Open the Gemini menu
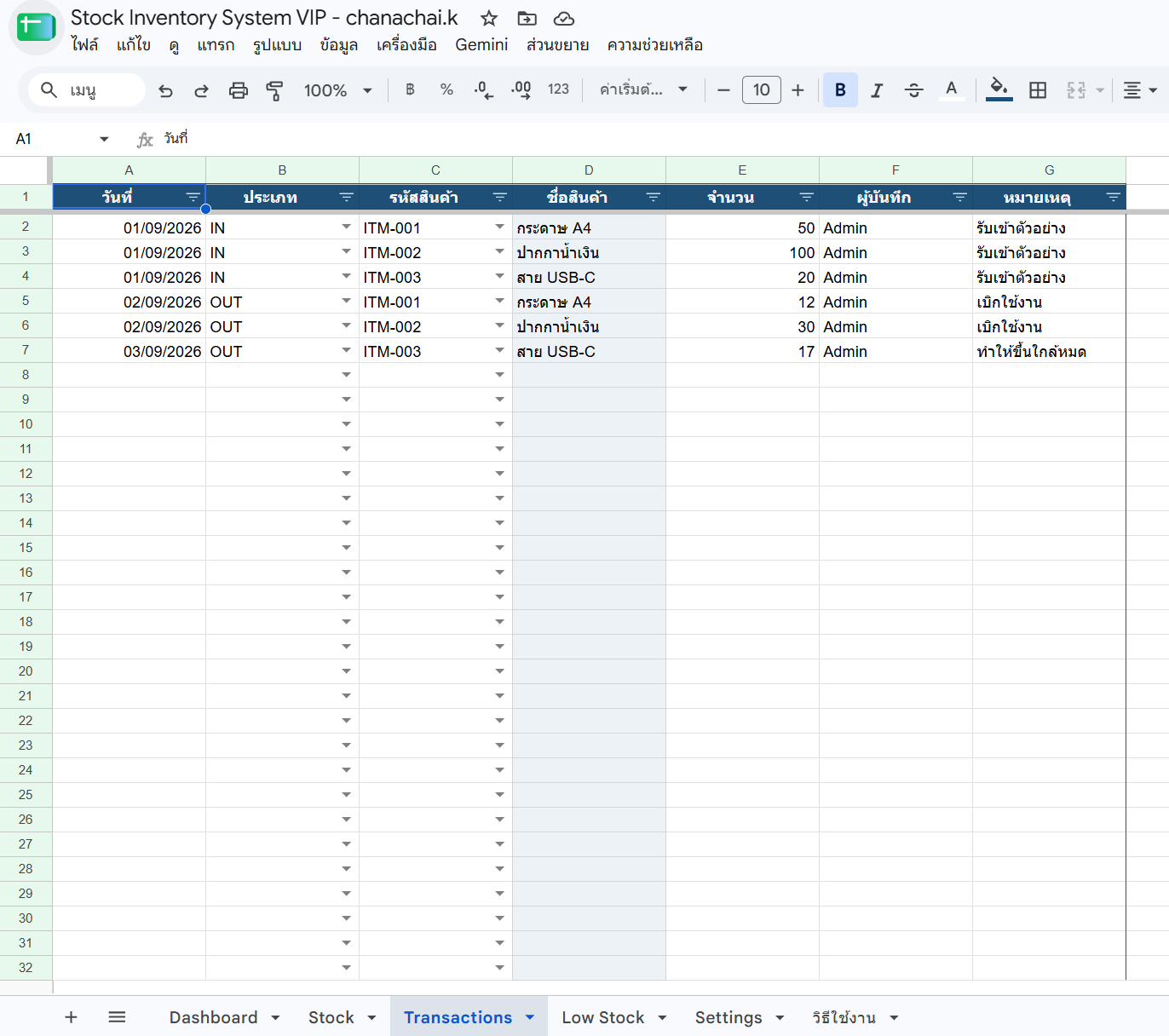The height and width of the screenshot is (1036, 1169). pos(481,45)
